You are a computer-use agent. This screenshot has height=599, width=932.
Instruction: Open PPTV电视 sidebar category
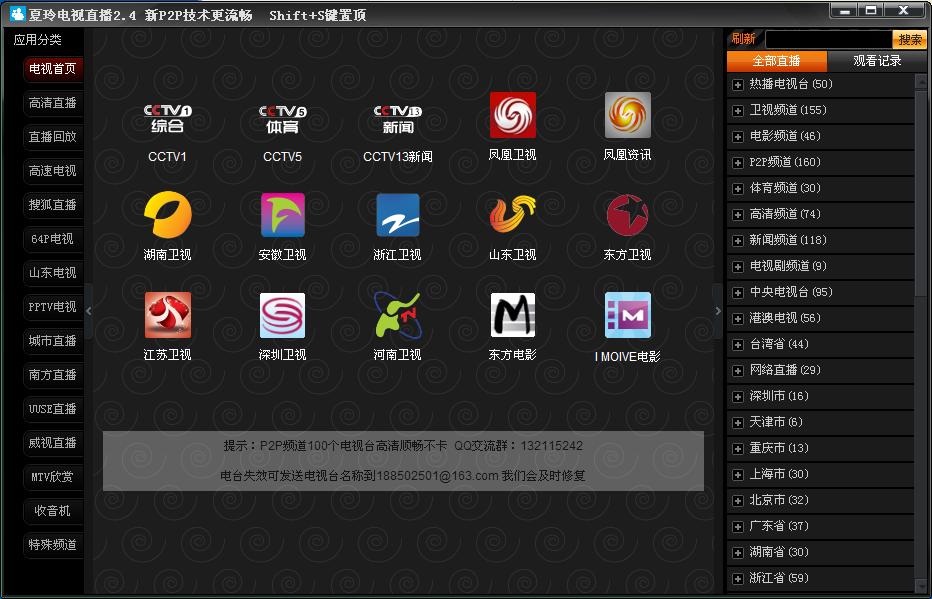53,307
